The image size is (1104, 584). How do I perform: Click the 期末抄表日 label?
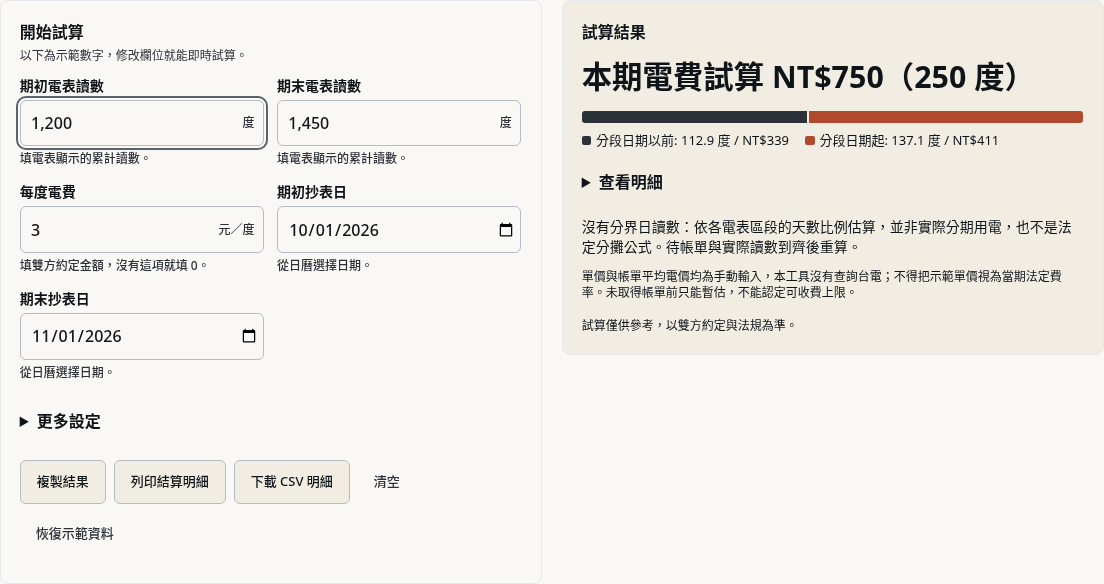tap(55, 299)
